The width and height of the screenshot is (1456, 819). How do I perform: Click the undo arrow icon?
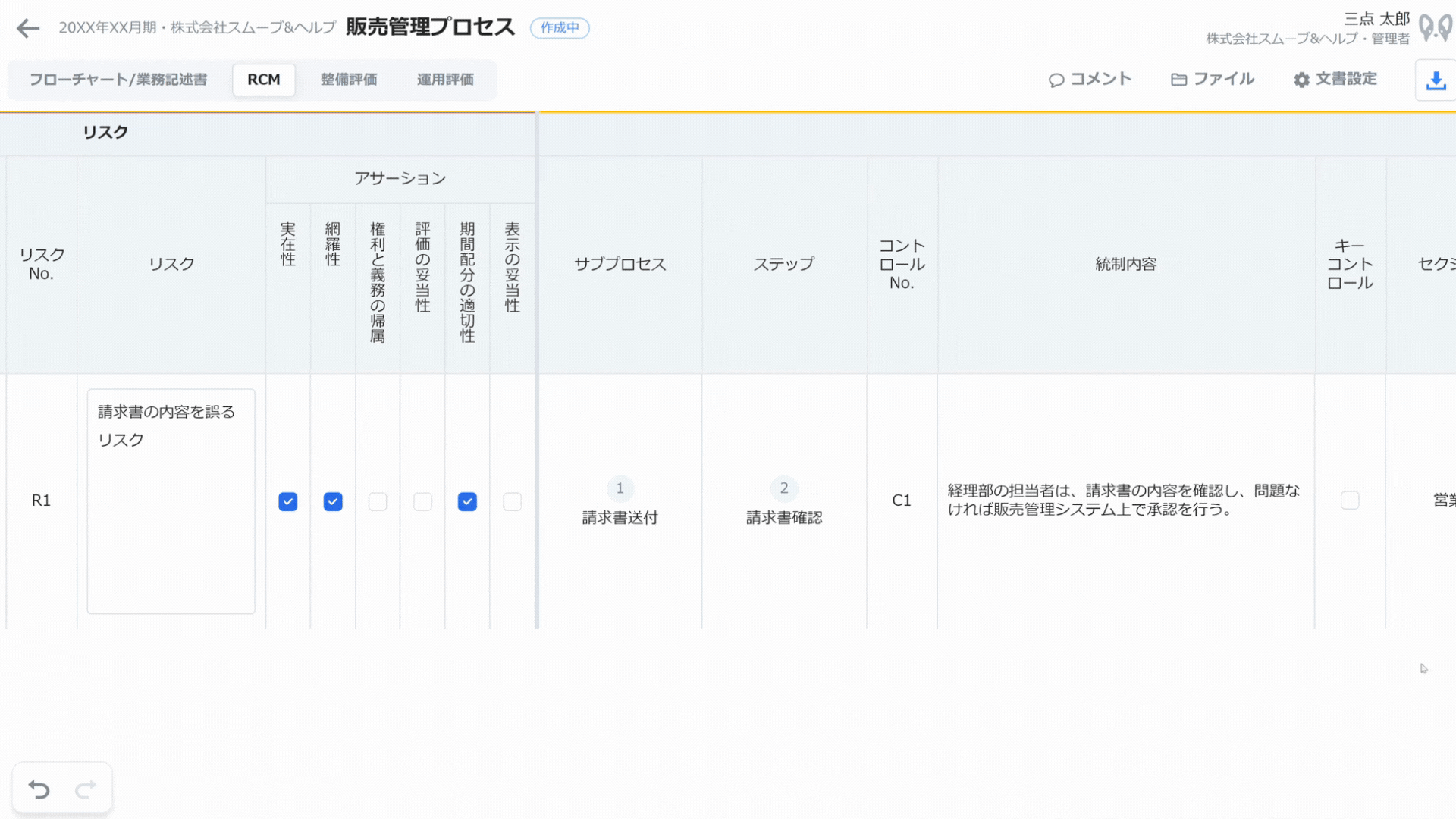pyautogui.click(x=39, y=789)
